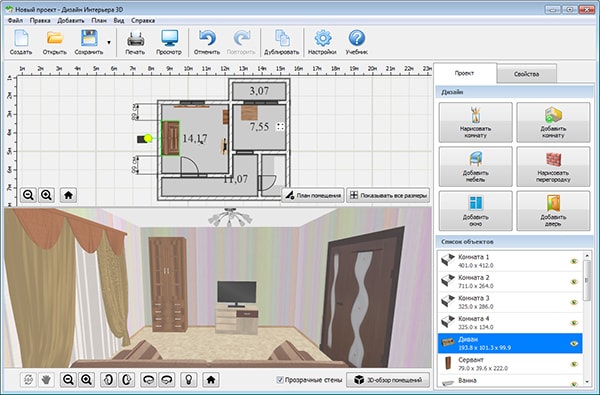Viewport: 600px width, 395px height.
Task: Zoom in the 3D view
Action: [86, 380]
